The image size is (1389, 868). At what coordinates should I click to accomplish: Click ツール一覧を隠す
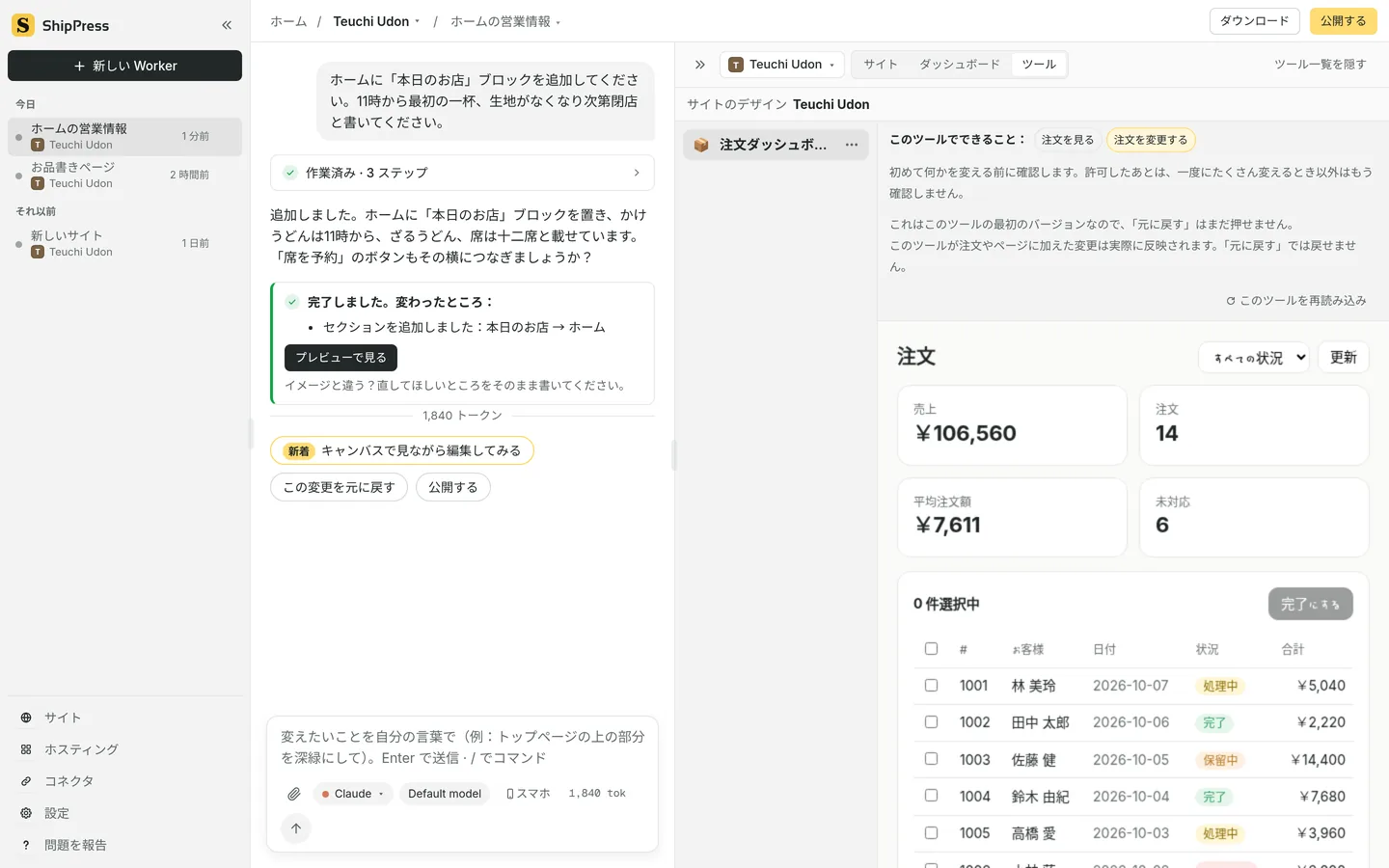coord(1320,65)
